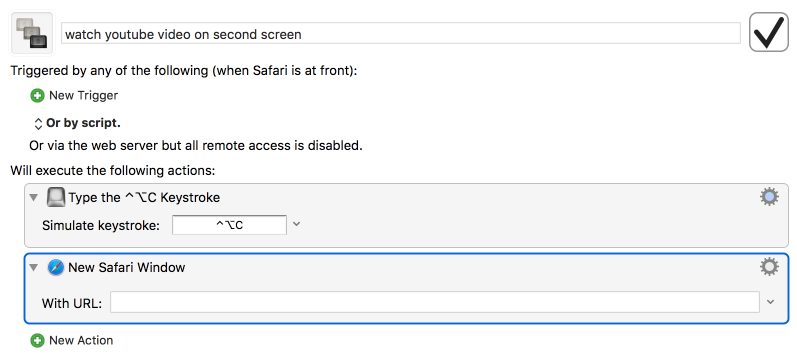Image resolution: width=797 pixels, height=362 pixels.
Task: Collapse the Type Keystroke action
Action: [34, 197]
